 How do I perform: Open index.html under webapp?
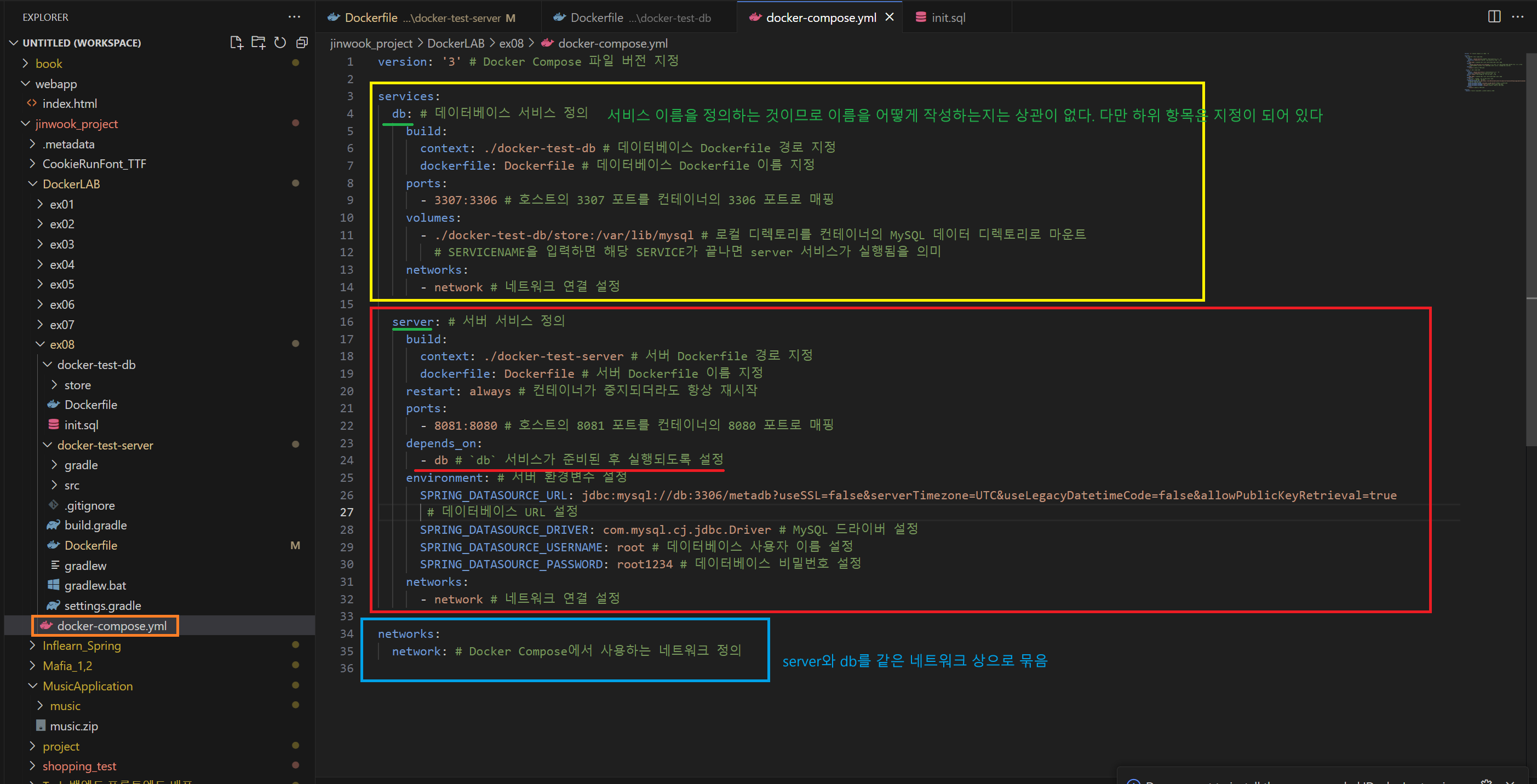[69, 103]
